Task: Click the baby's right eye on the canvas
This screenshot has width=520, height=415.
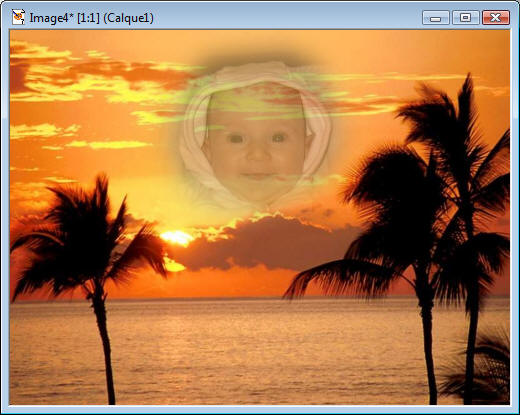Action: [279, 137]
